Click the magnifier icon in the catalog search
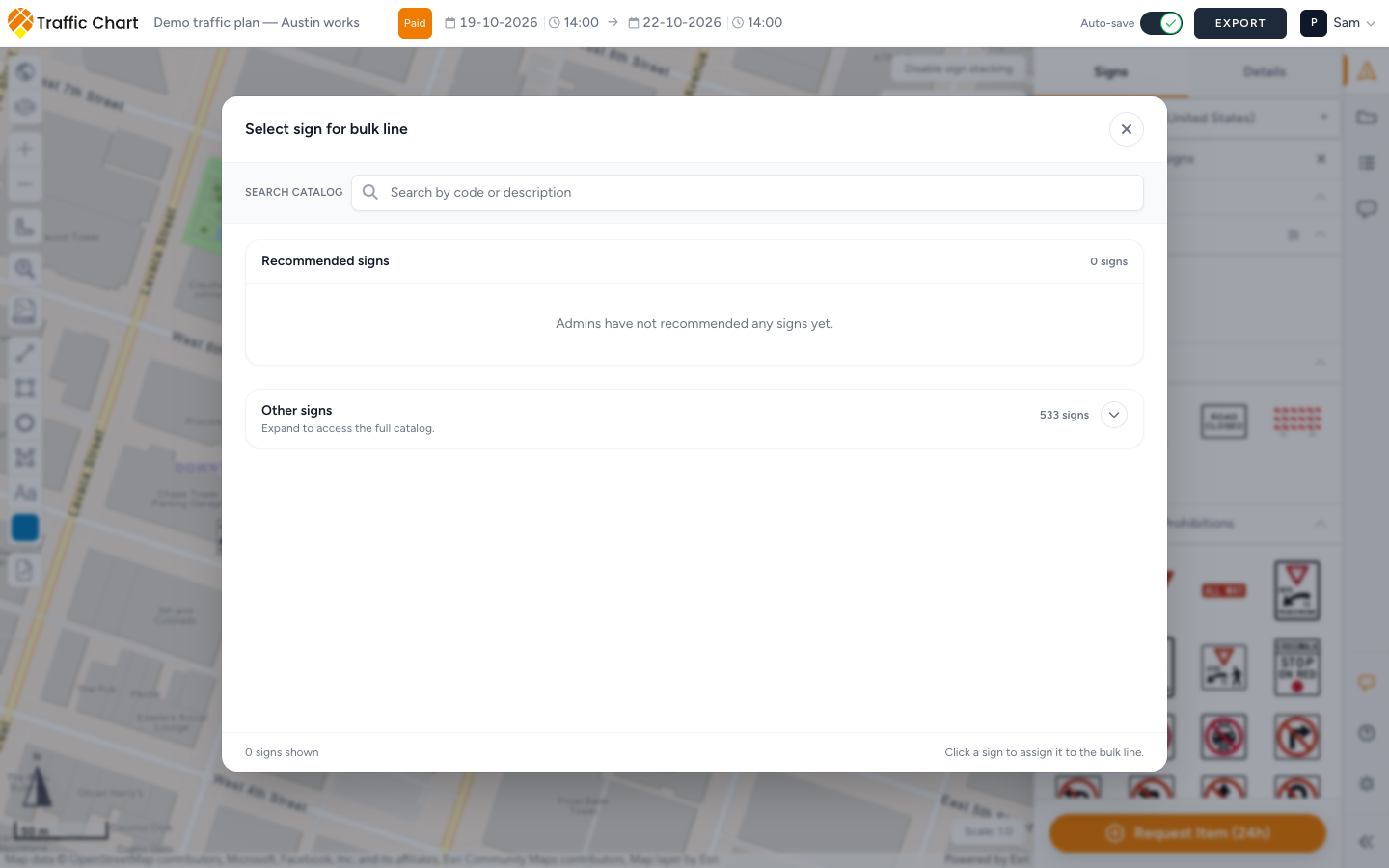 [369, 192]
